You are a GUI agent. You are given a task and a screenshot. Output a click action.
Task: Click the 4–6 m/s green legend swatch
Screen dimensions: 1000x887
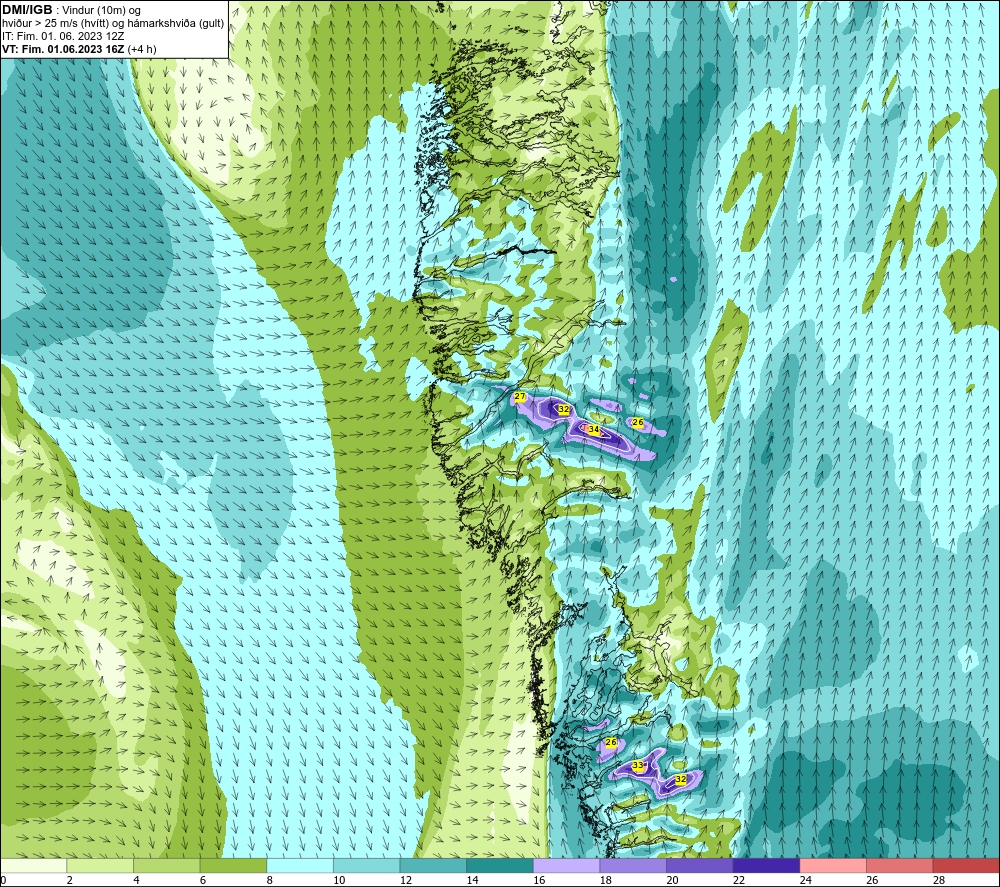pyautogui.click(x=166, y=865)
